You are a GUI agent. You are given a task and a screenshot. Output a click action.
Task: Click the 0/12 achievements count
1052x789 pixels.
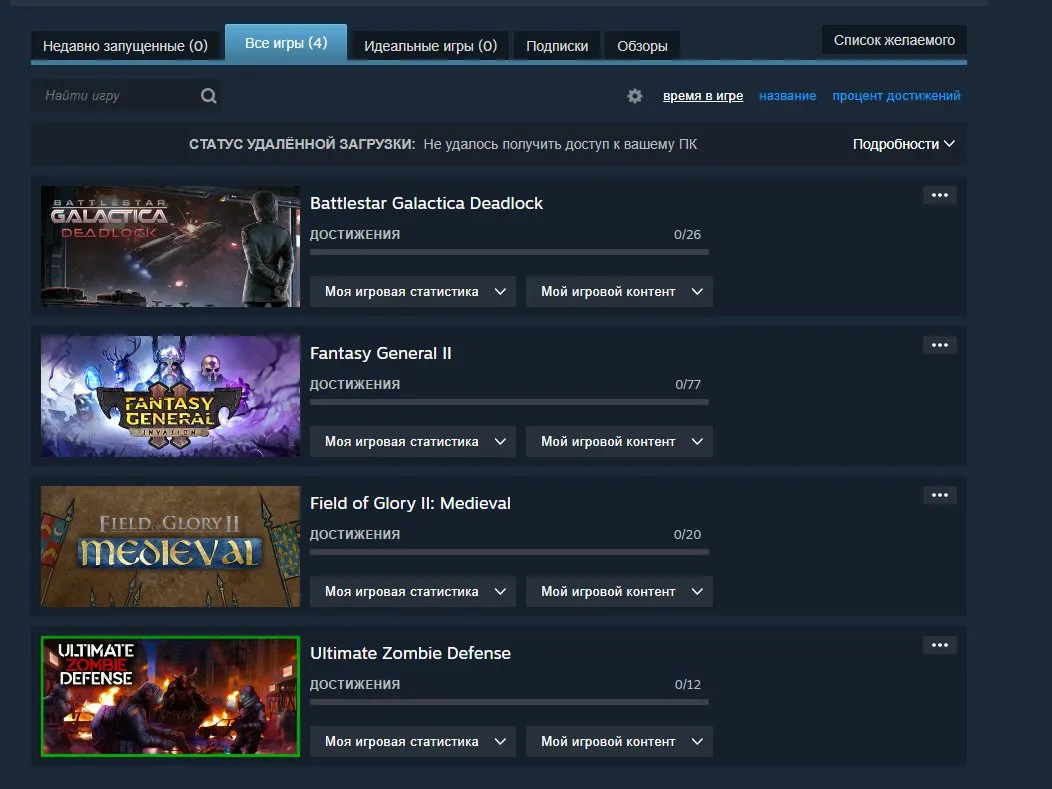(x=688, y=684)
